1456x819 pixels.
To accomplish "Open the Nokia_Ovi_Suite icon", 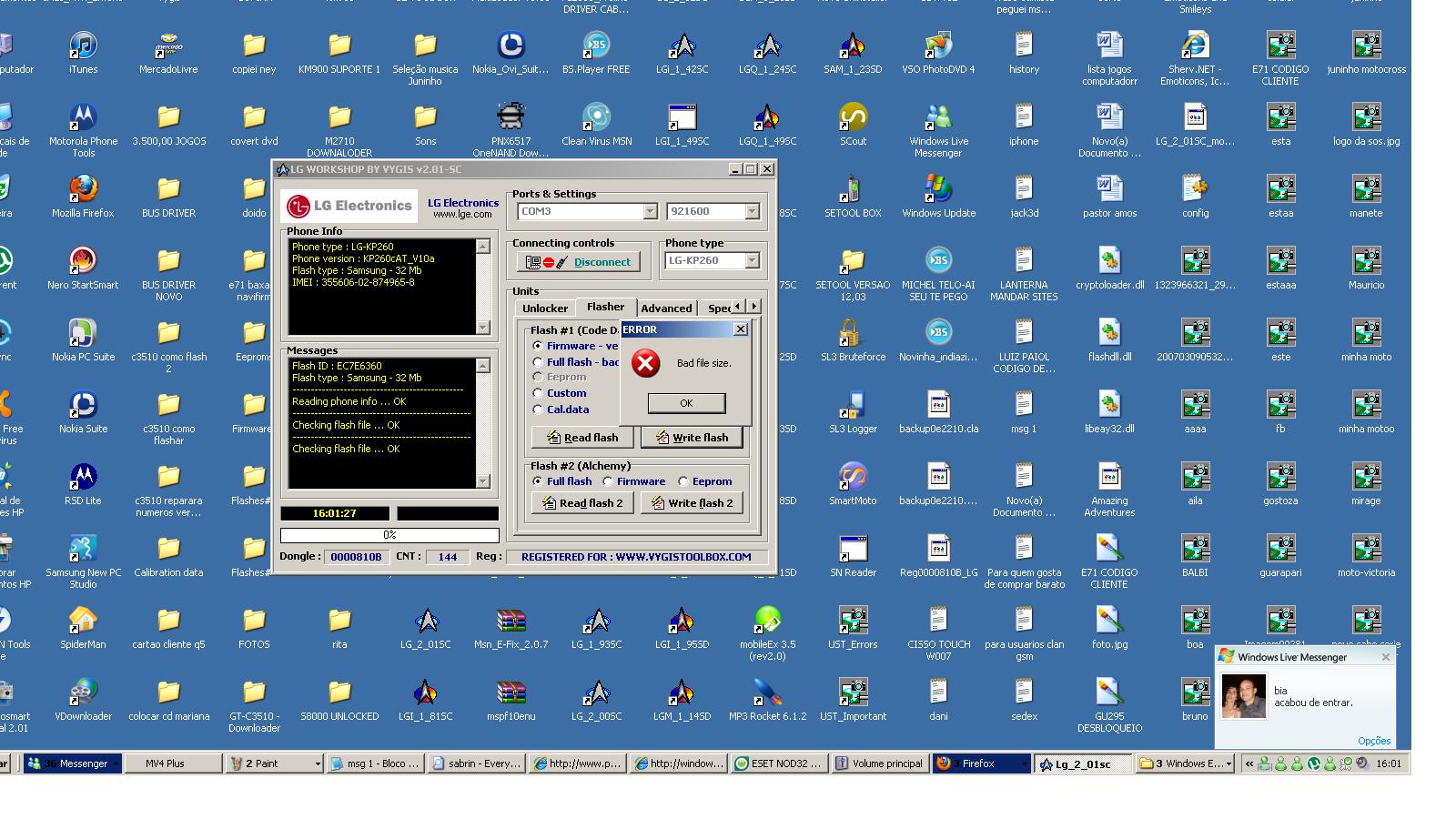I will coord(511,53).
